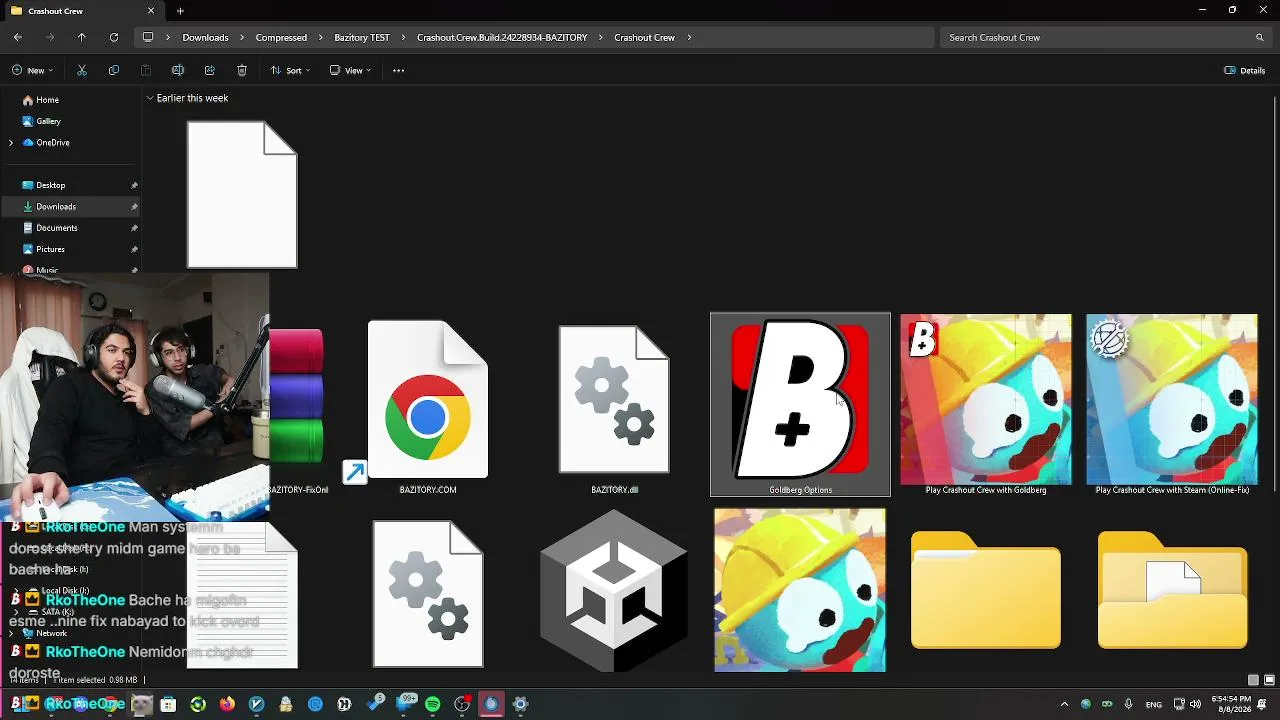
Task: Click the Crashout Crew breadcrumb segment
Action: tap(644, 37)
